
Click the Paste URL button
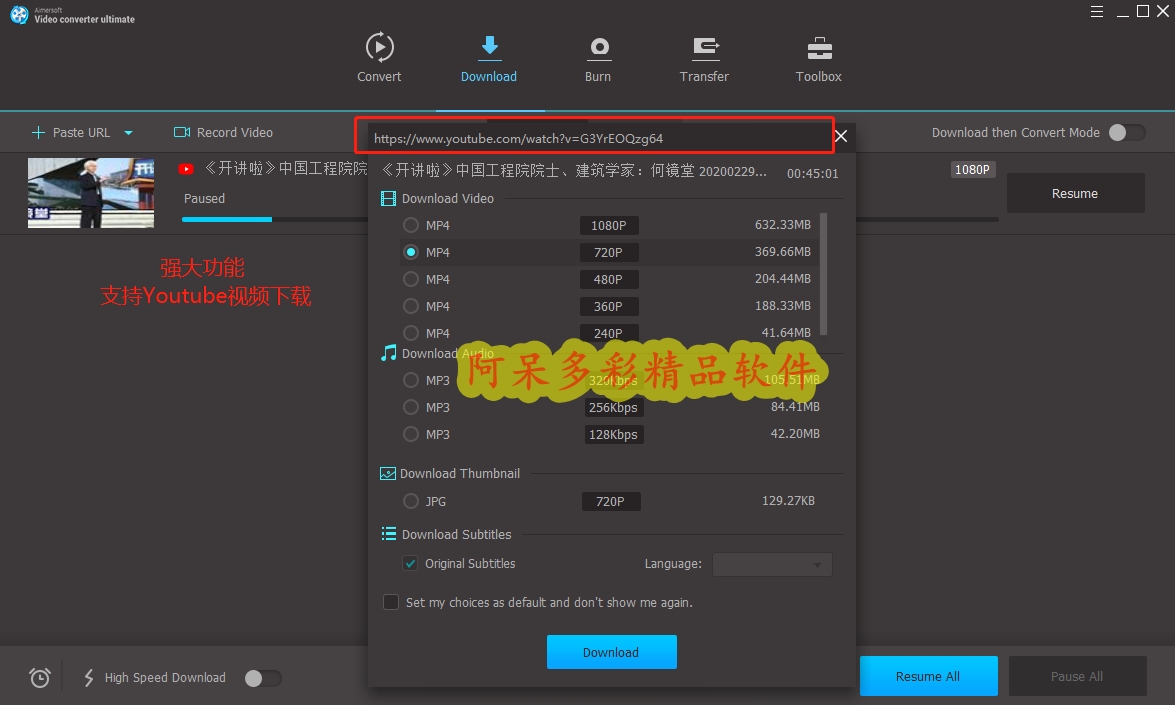tap(71, 133)
